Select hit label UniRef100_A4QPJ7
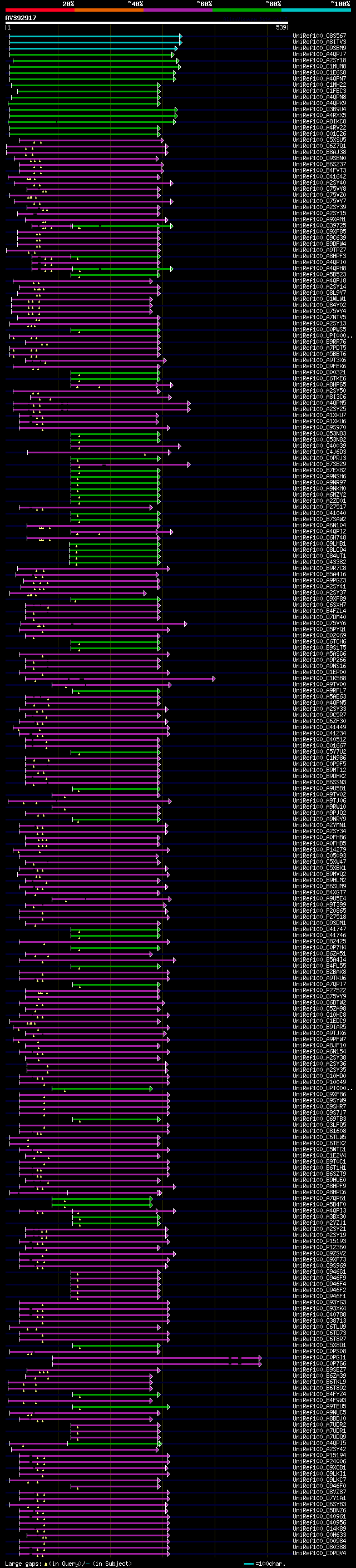The image size is (356, 1568). (x=319, y=54)
